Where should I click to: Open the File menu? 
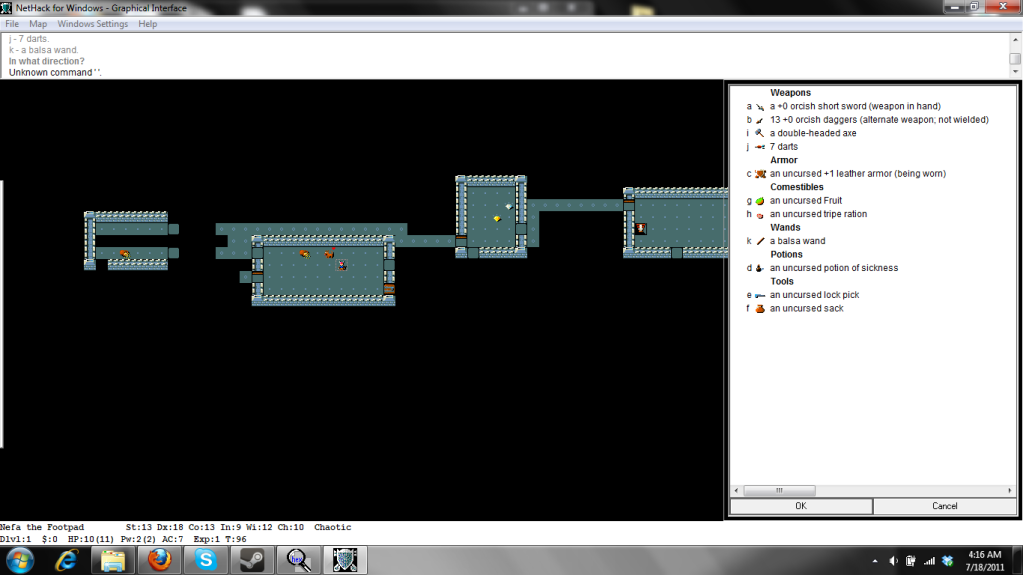pos(12,23)
